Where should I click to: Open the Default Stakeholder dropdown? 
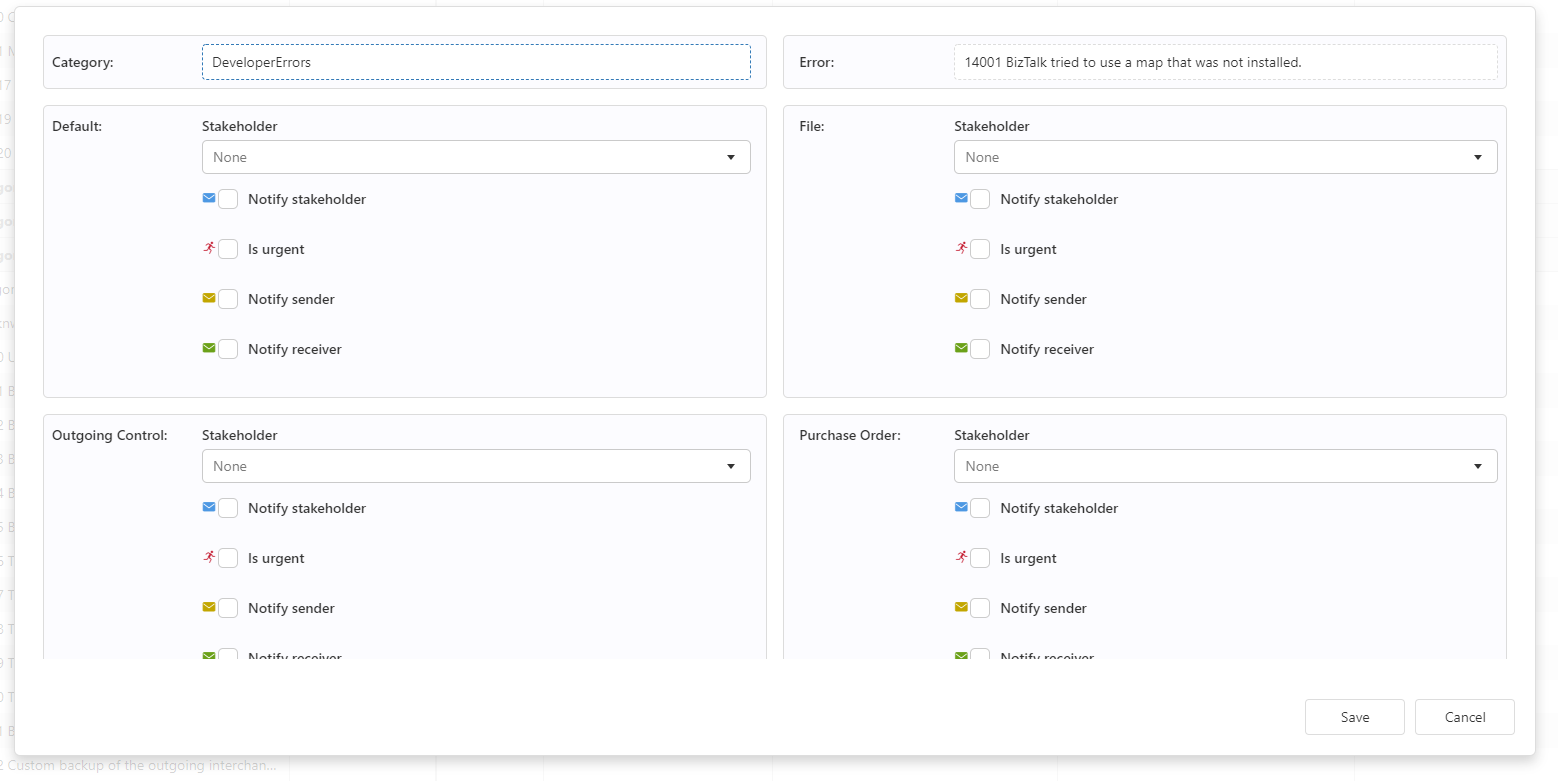point(476,157)
